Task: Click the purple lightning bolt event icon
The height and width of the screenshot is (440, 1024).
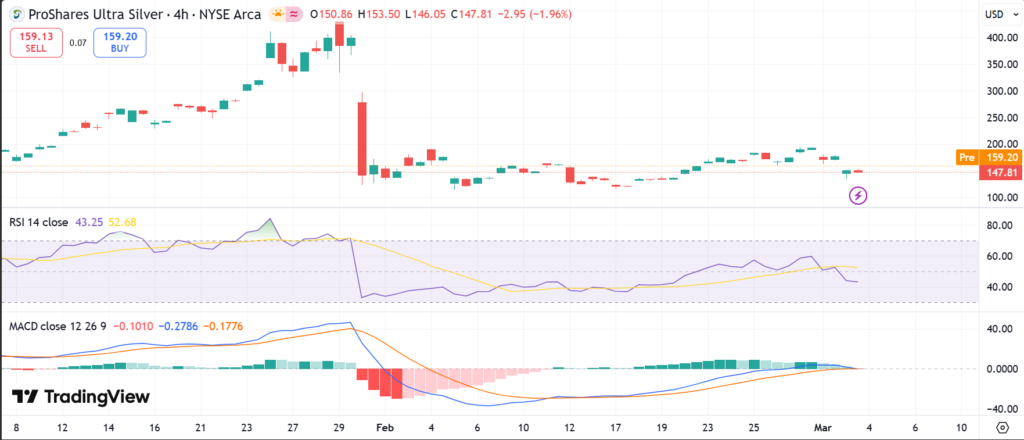Action: tap(857, 195)
